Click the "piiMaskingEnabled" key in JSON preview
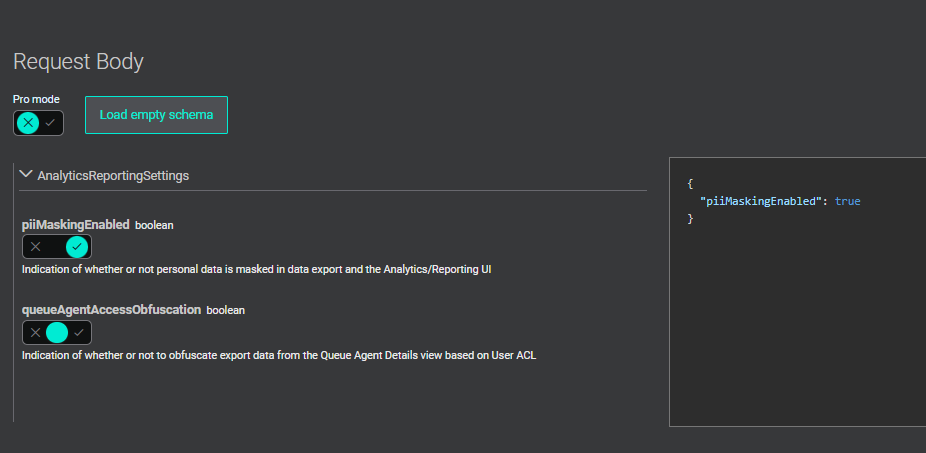Screen dimensions: 926x453 760,201
